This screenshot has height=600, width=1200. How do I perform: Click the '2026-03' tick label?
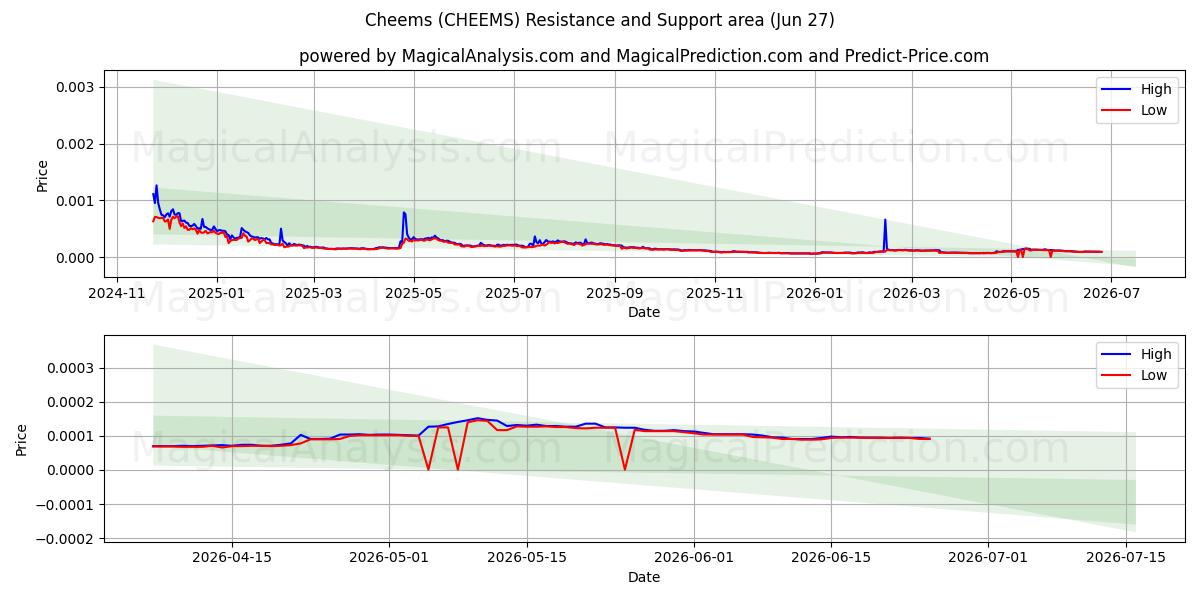[x=911, y=293]
